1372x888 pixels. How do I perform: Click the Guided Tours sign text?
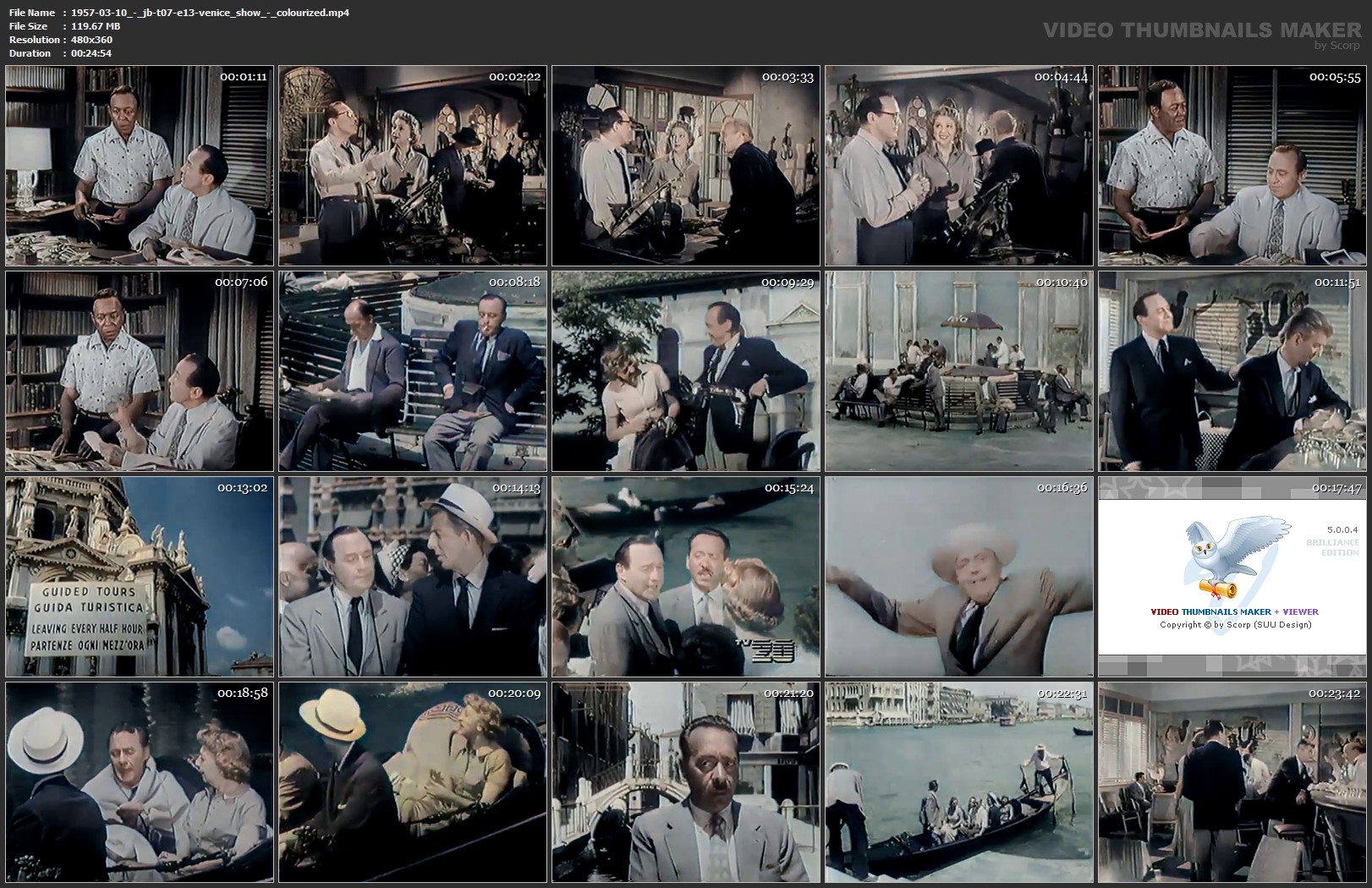point(89,592)
